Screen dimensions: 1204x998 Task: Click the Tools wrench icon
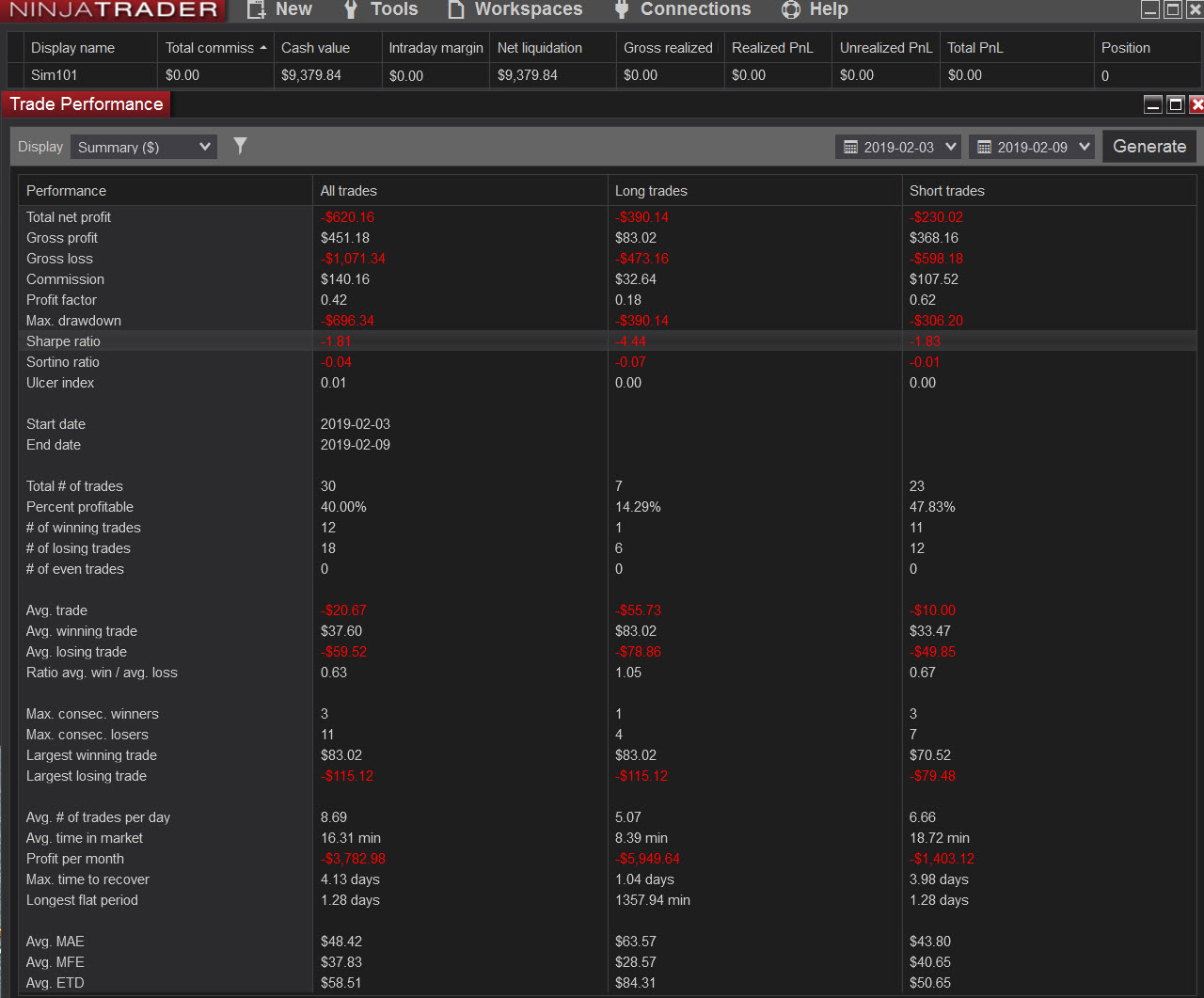(351, 9)
